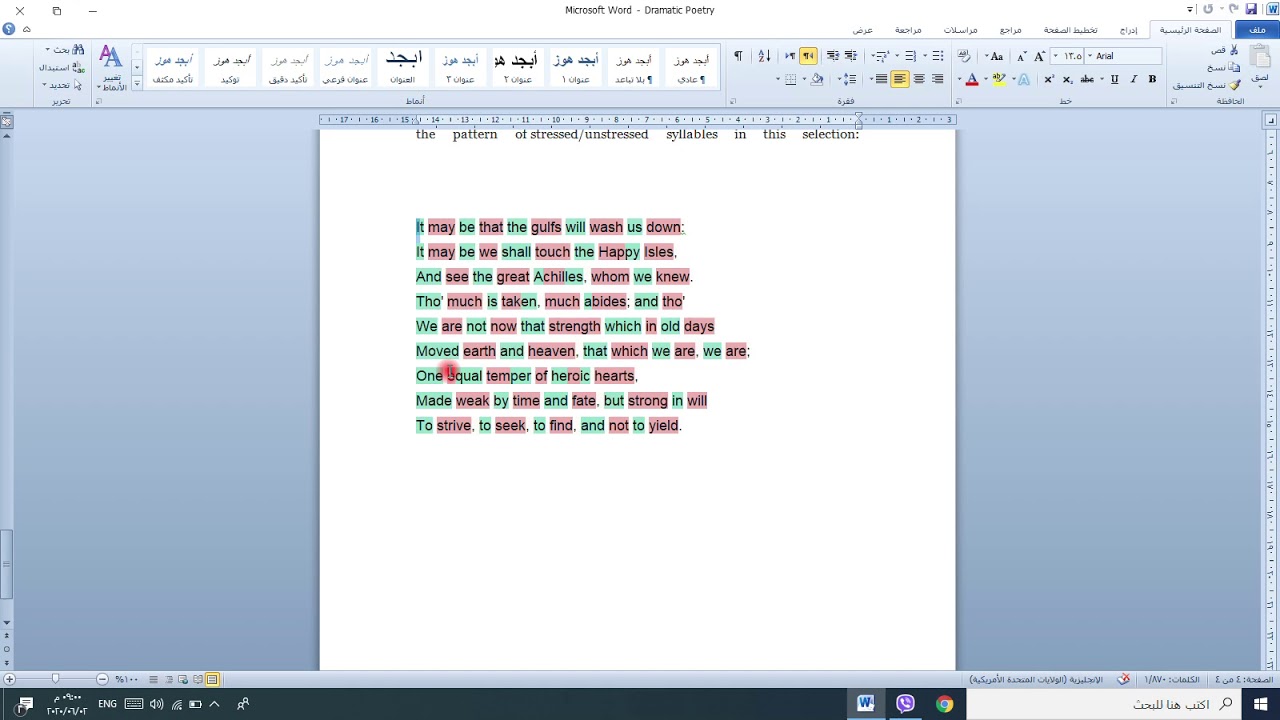
Task: Toggle align text right button
Action: pos(938,79)
